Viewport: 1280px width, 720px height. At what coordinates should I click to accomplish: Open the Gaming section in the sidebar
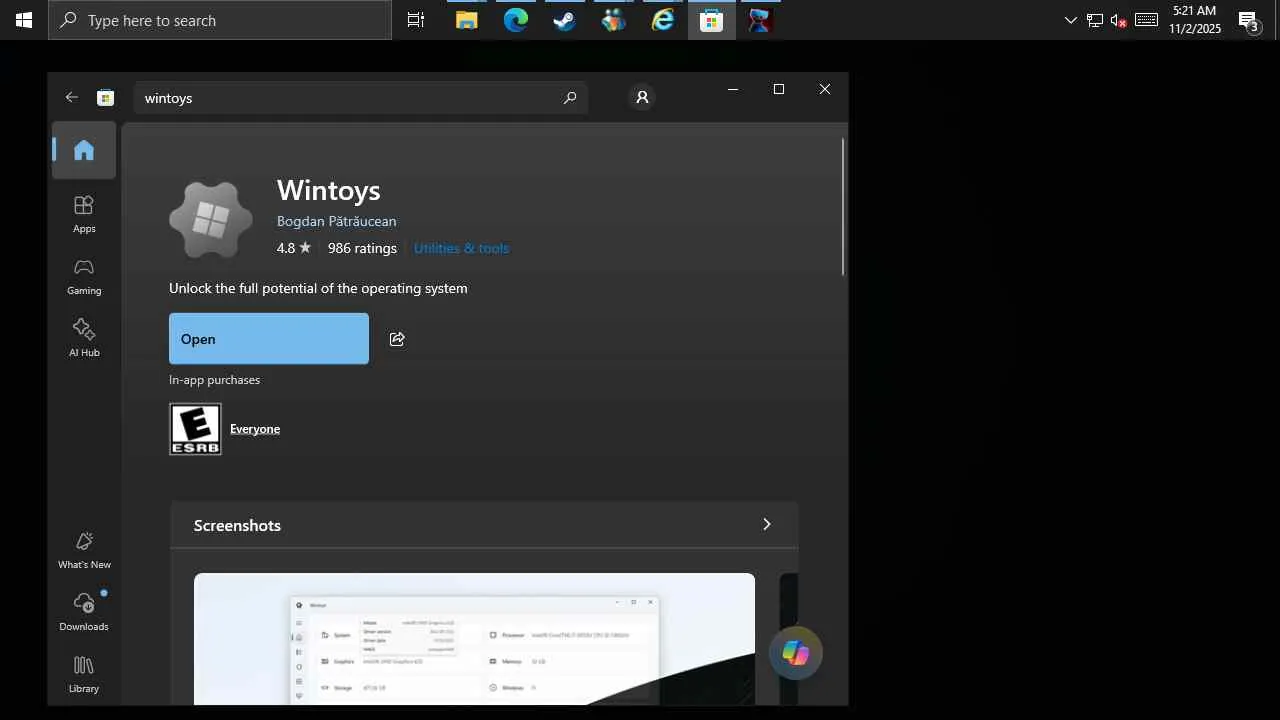tap(84, 276)
